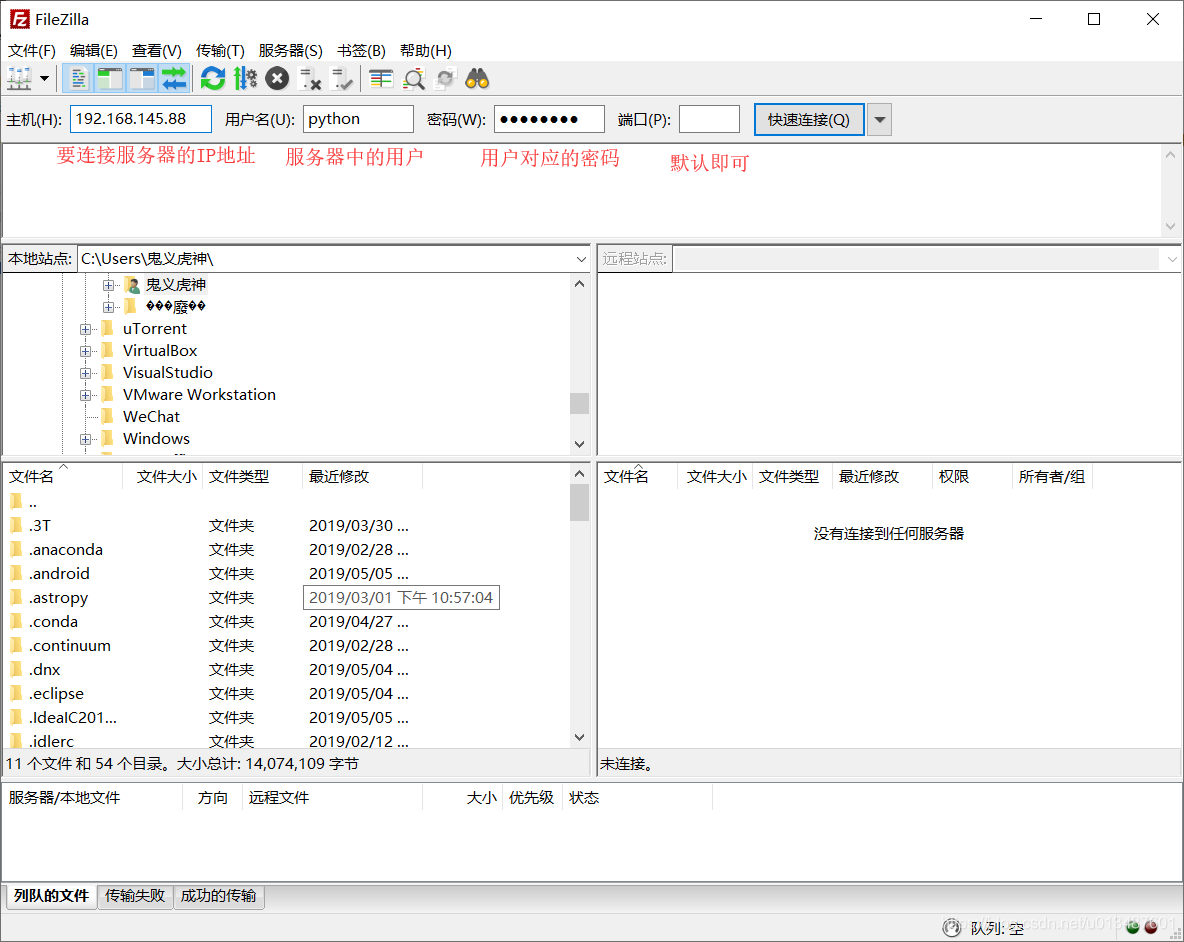The image size is (1184, 942).
Task: Sort remote list by 权限 column
Action: coord(972,476)
